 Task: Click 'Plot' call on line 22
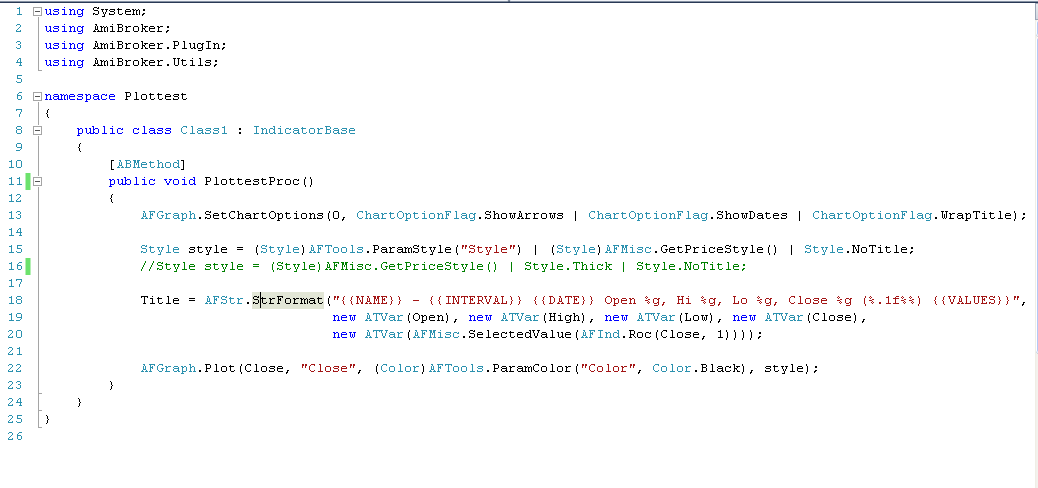coord(220,368)
